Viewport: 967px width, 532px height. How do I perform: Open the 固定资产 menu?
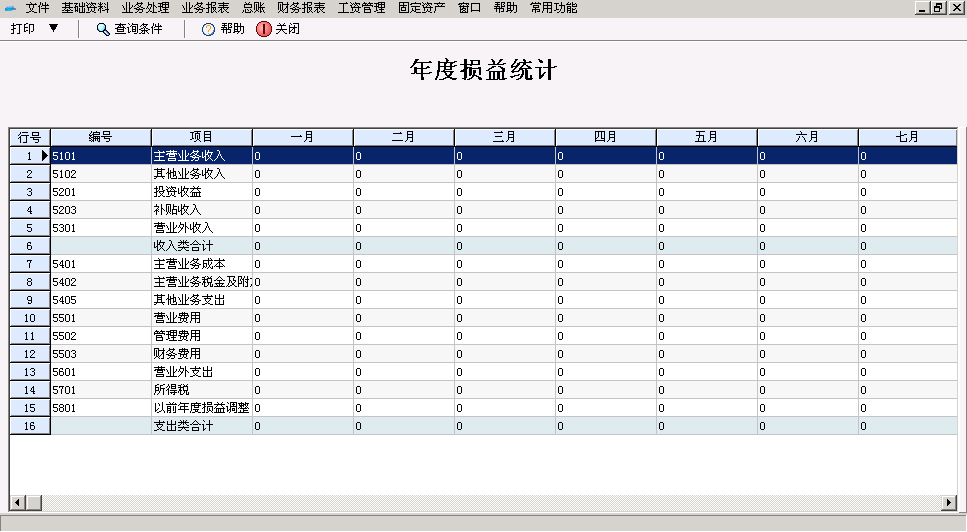pyautogui.click(x=421, y=8)
